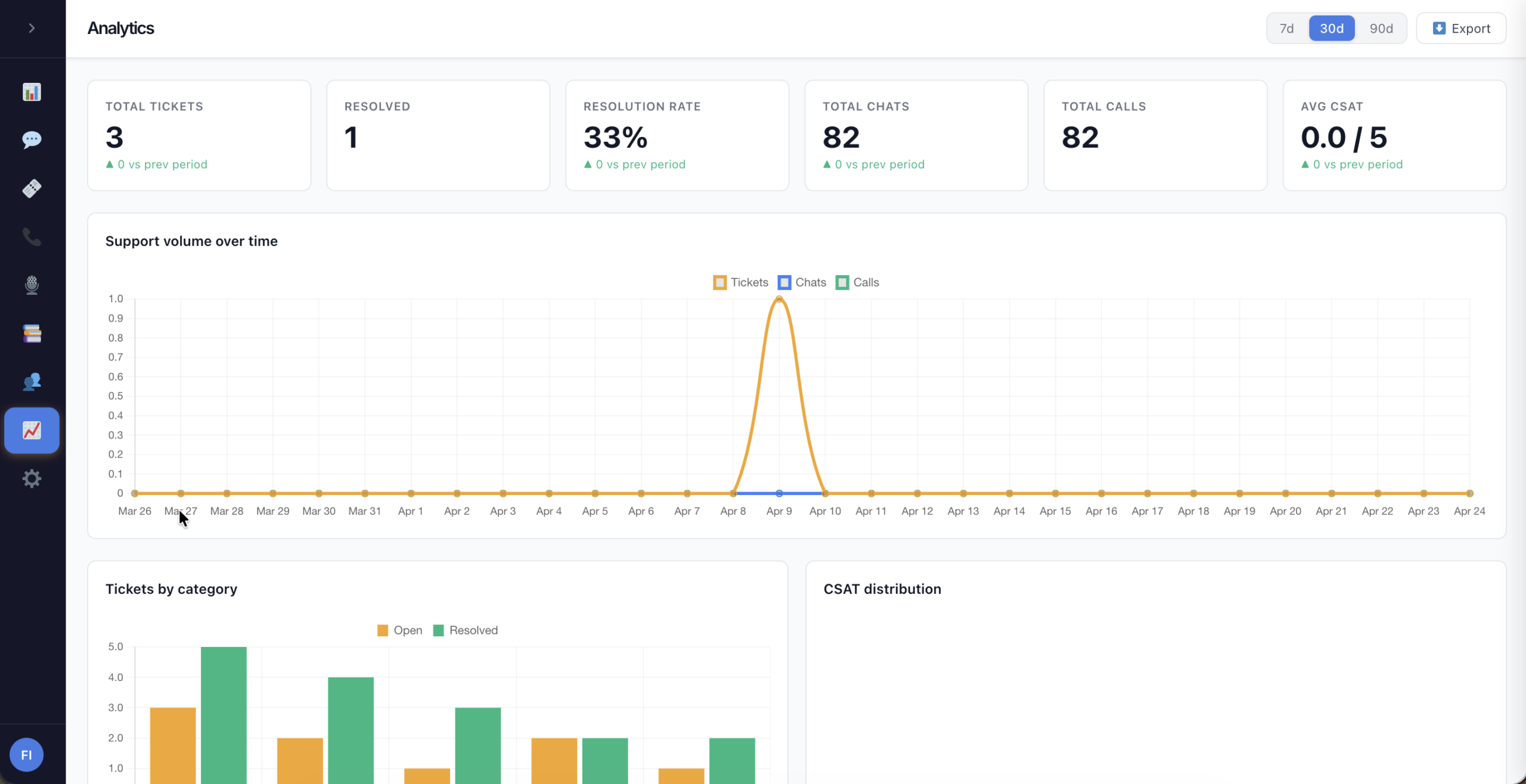Toggle Resolved legend swatch in category chart

pyautogui.click(x=438, y=630)
